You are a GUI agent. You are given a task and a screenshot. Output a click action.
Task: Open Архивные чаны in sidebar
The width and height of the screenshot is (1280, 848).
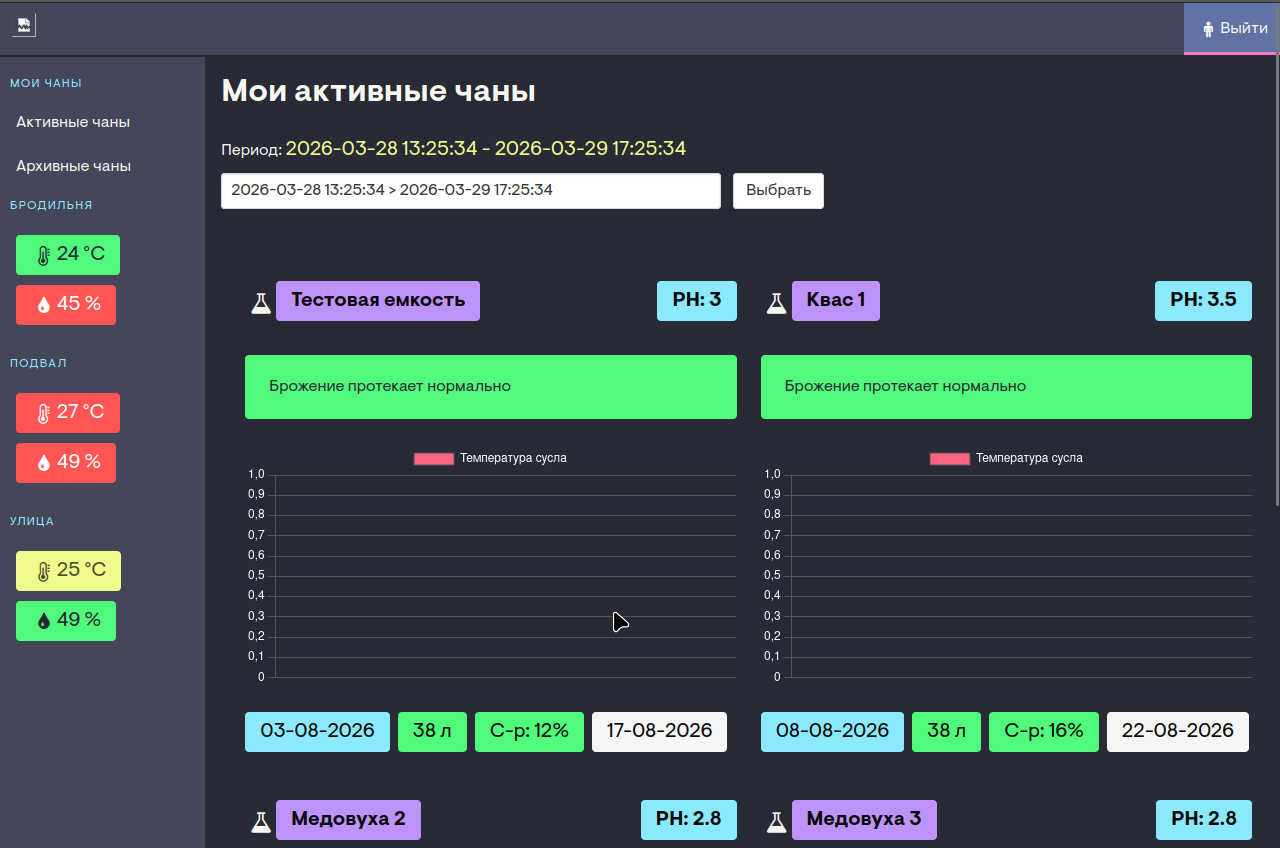tap(73, 166)
